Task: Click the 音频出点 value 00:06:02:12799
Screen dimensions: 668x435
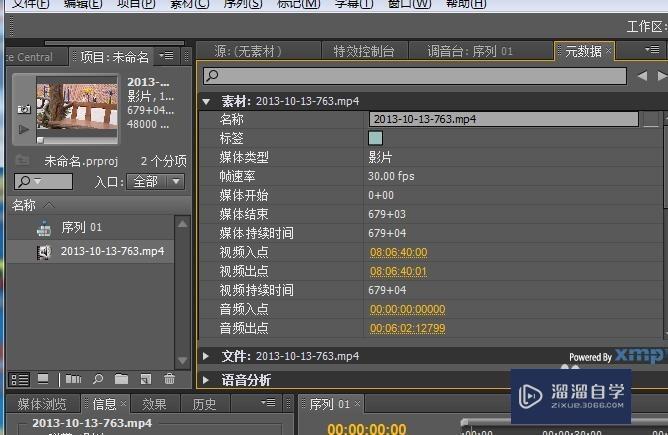Action: coord(408,328)
